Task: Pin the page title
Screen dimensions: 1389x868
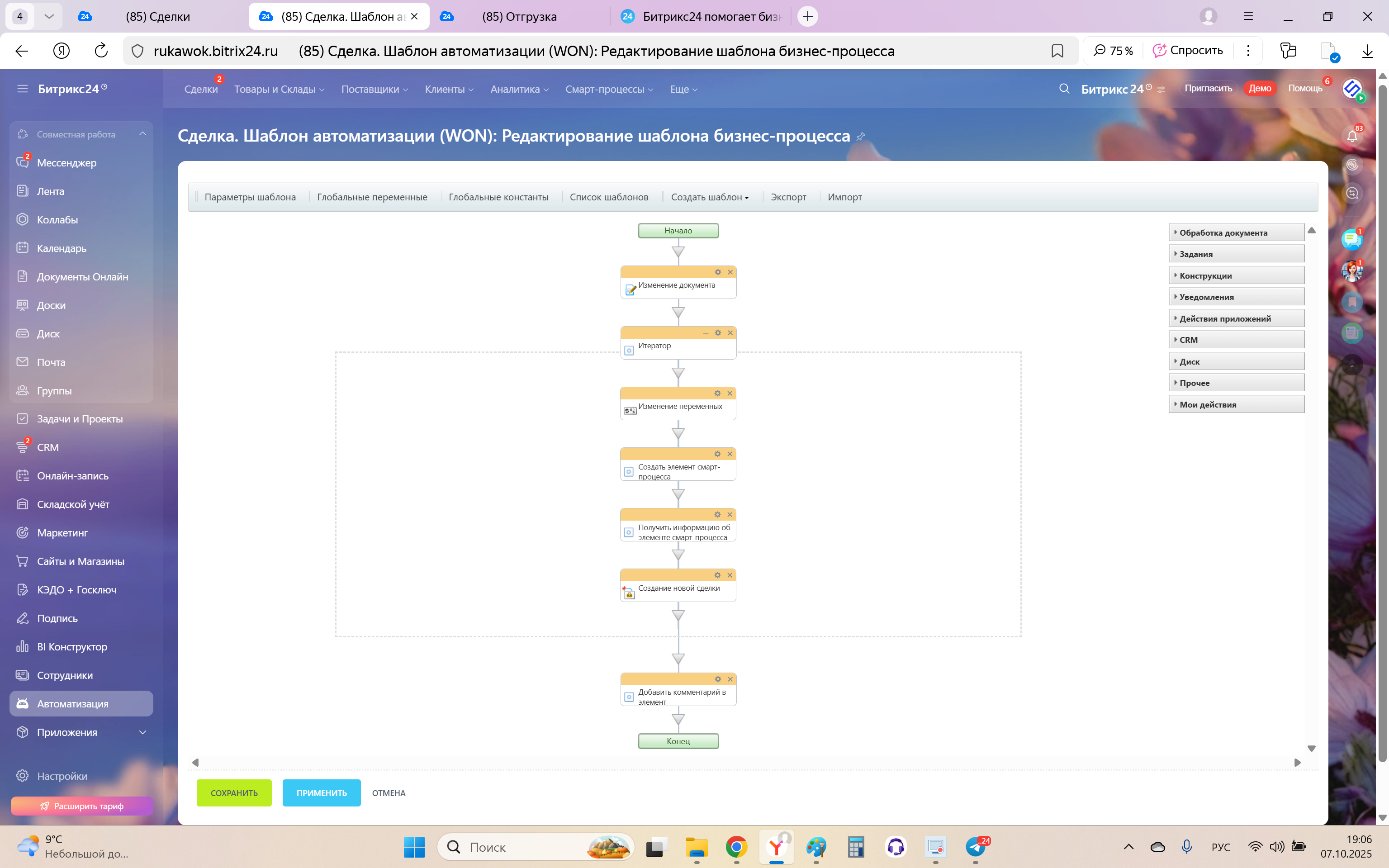Action: 860,137
